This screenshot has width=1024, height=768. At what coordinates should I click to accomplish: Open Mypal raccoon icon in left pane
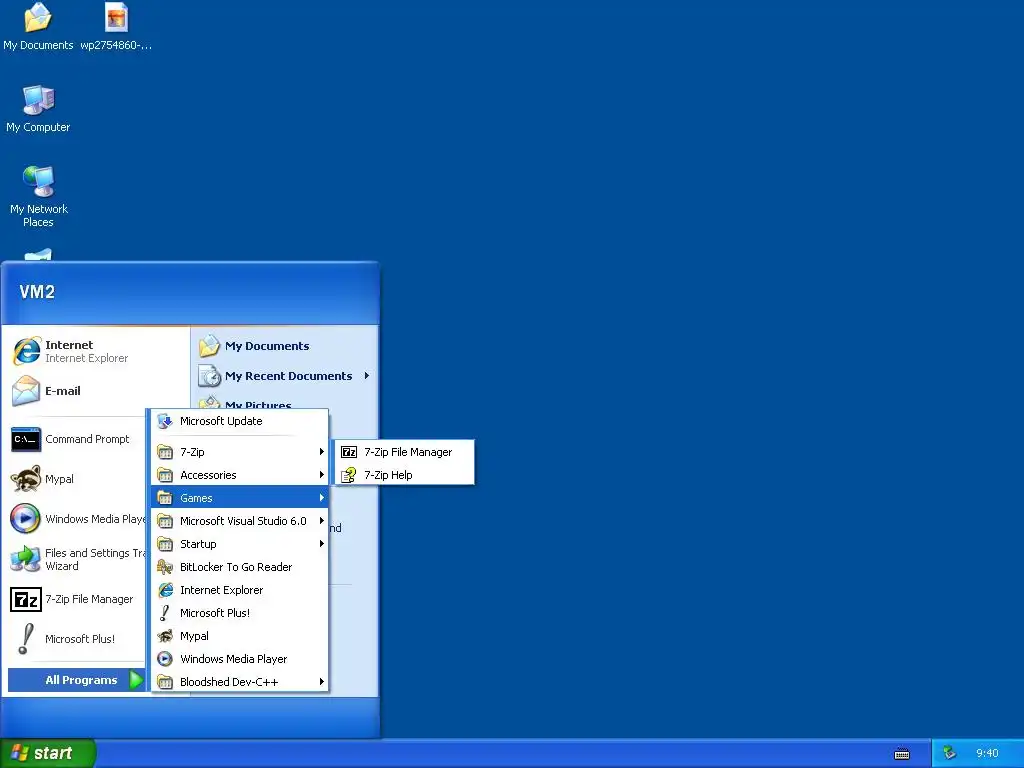click(x=25, y=479)
